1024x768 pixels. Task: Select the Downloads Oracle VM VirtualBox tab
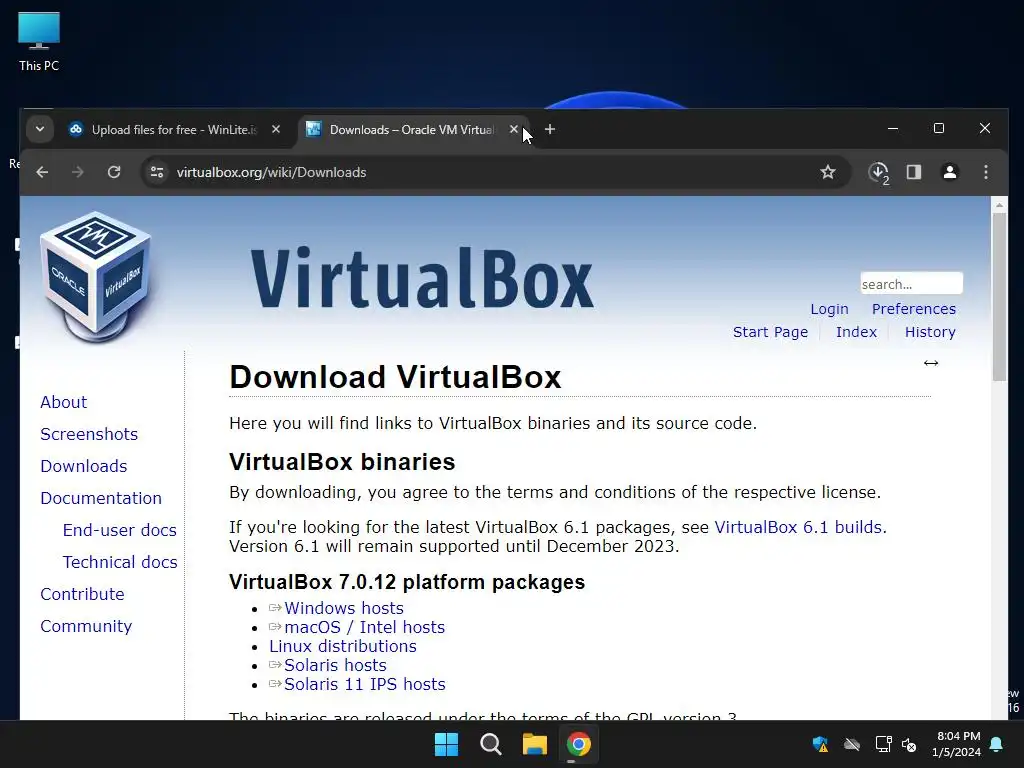click(413, 129)
